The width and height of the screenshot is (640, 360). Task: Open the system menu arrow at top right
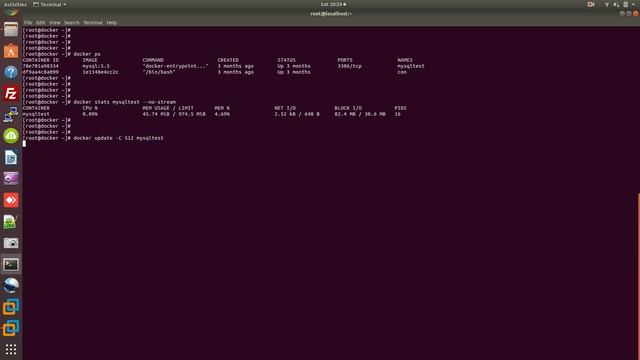[633, 4]
